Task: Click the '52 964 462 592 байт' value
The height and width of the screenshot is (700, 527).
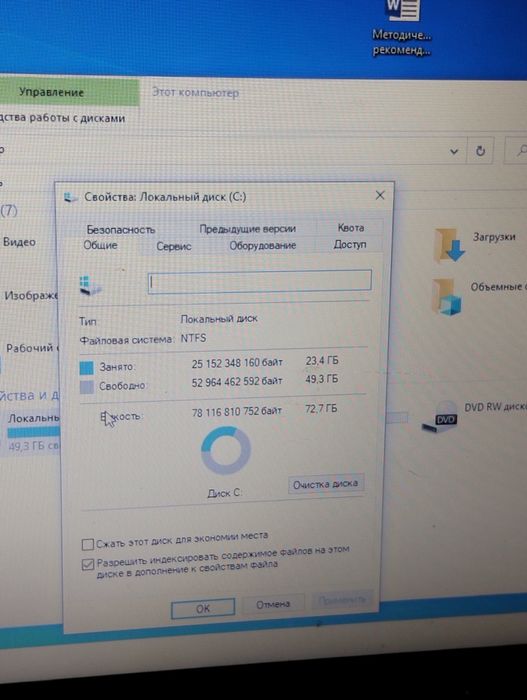Action: 237,382
